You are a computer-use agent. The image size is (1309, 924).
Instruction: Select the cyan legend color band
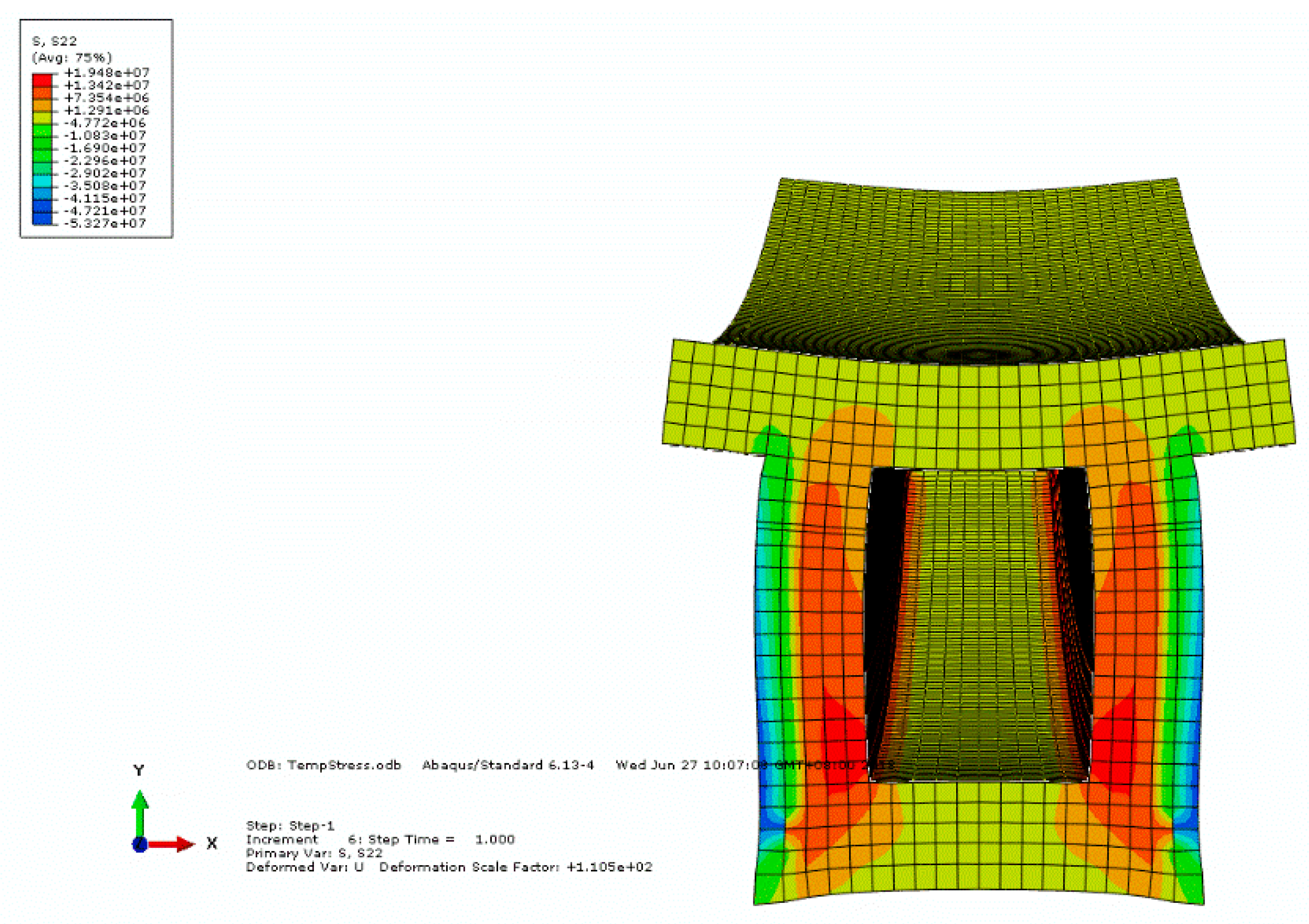[x=42, y=180]
